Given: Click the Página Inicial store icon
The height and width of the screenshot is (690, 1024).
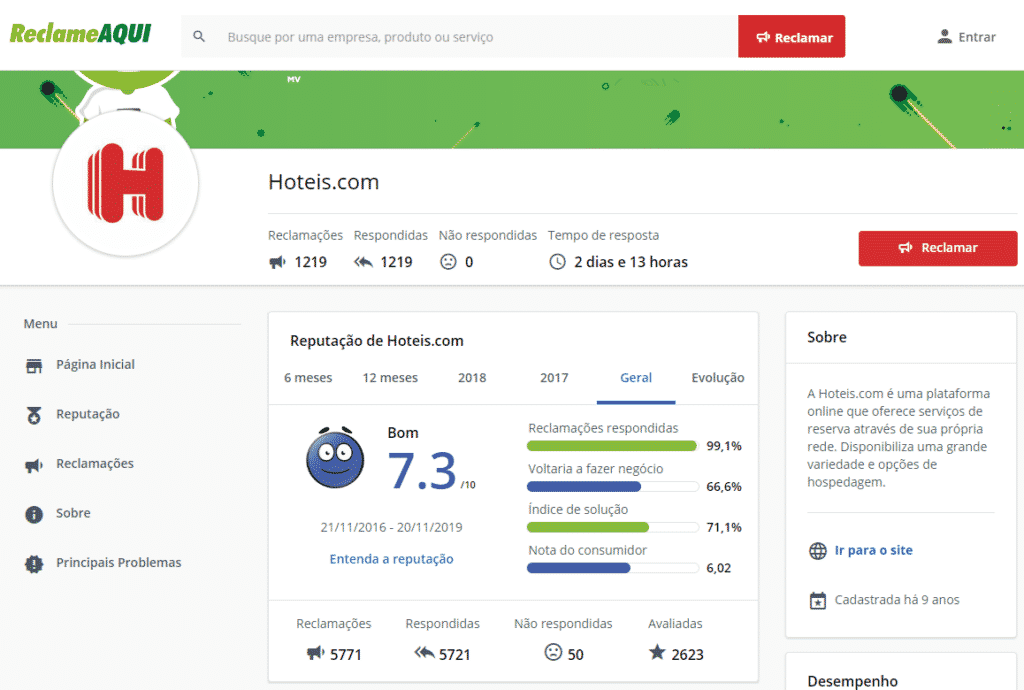Looking at the screenshot, I should [x=34, y=365].
